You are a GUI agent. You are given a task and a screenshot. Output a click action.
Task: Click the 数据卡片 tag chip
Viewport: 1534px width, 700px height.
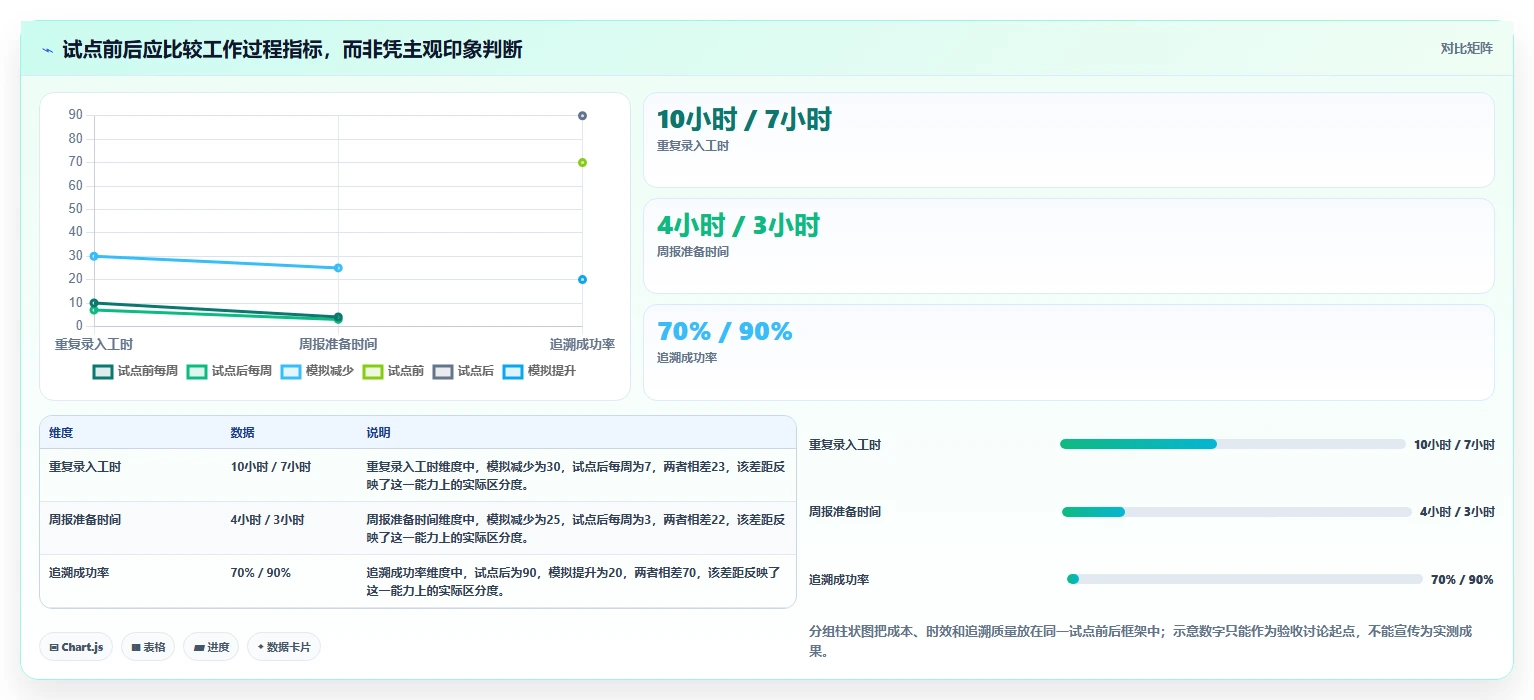tap(284, 647)
